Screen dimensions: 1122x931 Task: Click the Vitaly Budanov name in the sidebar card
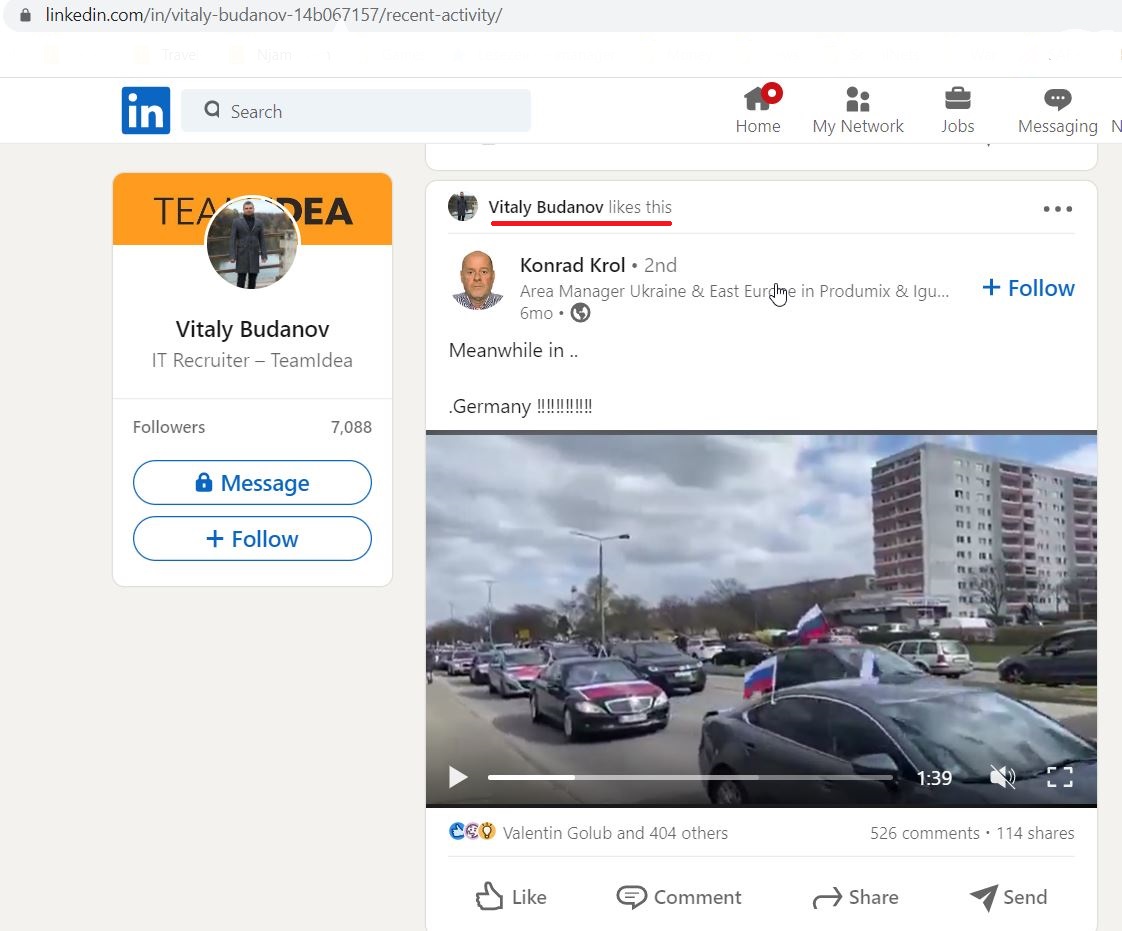[253, 328]
